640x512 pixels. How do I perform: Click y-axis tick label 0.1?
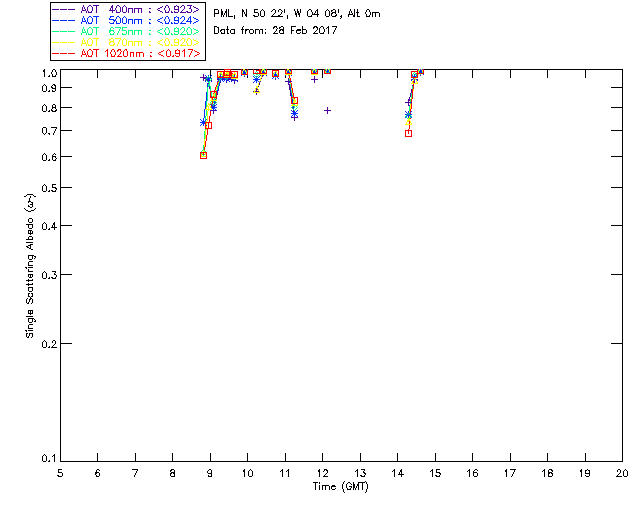coord(49,459)
